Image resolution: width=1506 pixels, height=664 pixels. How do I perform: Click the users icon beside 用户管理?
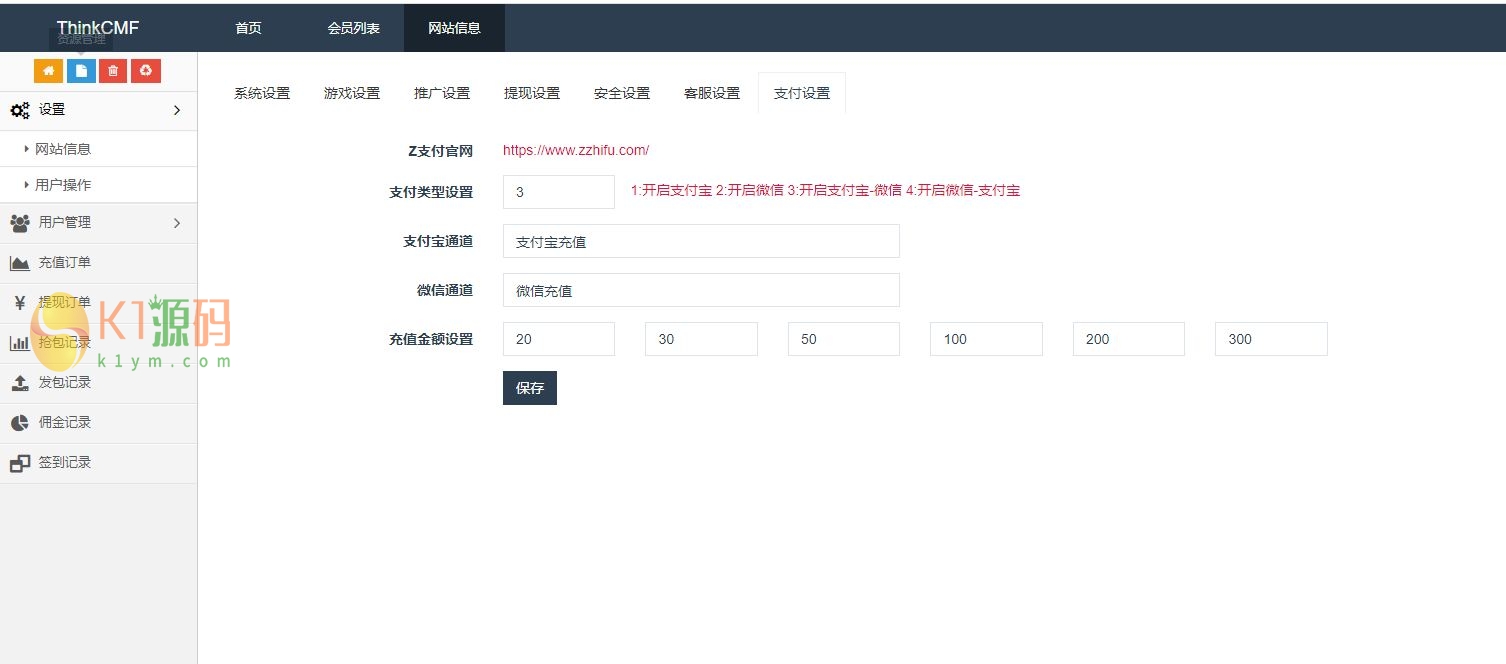tap(20, 222)
